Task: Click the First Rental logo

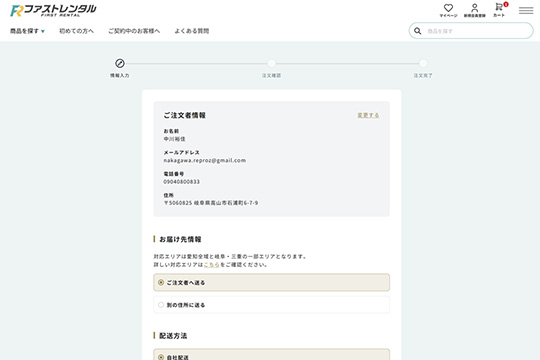Action: [x=53, y=10]
